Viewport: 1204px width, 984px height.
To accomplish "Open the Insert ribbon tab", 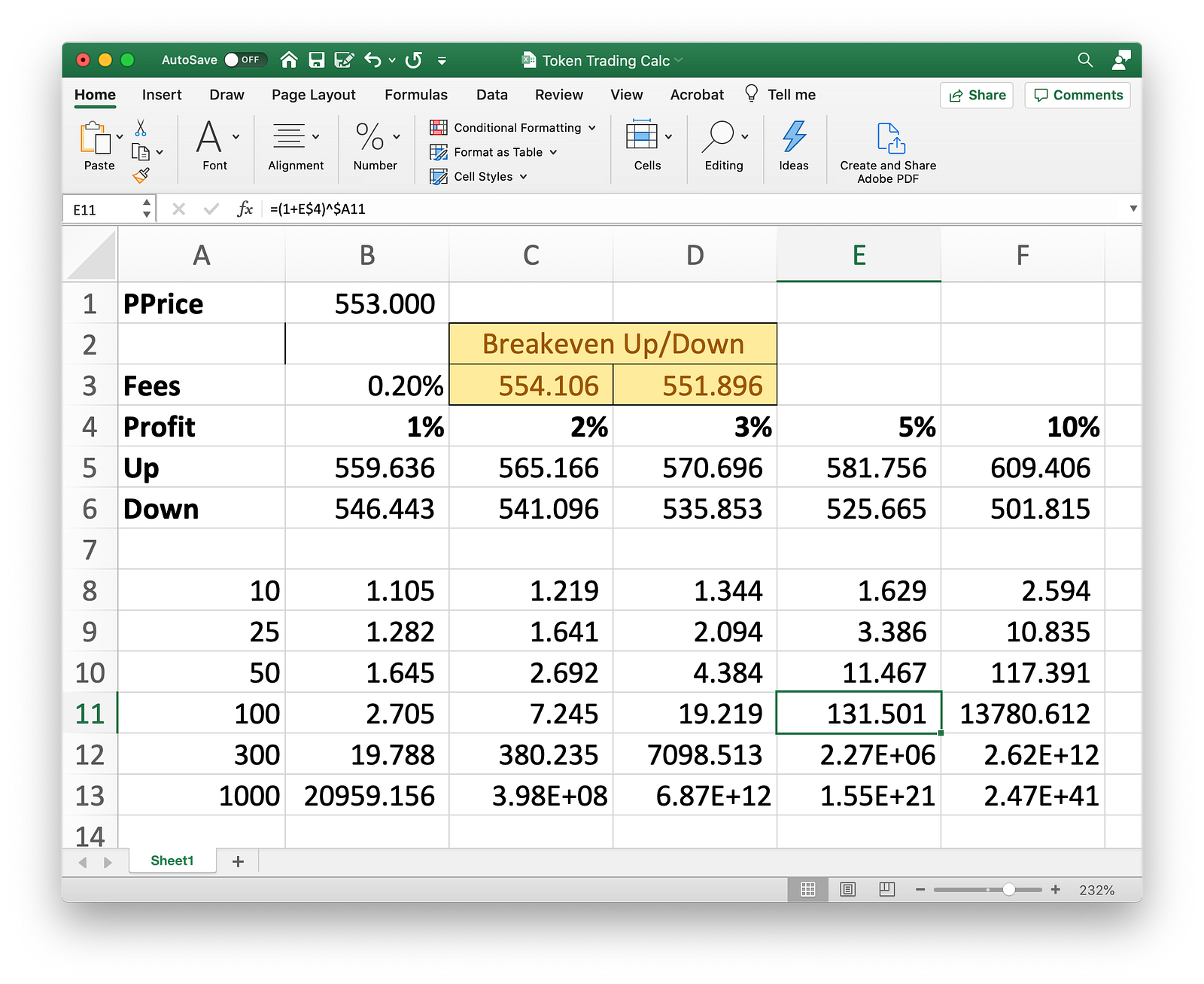I will point(162,95).
